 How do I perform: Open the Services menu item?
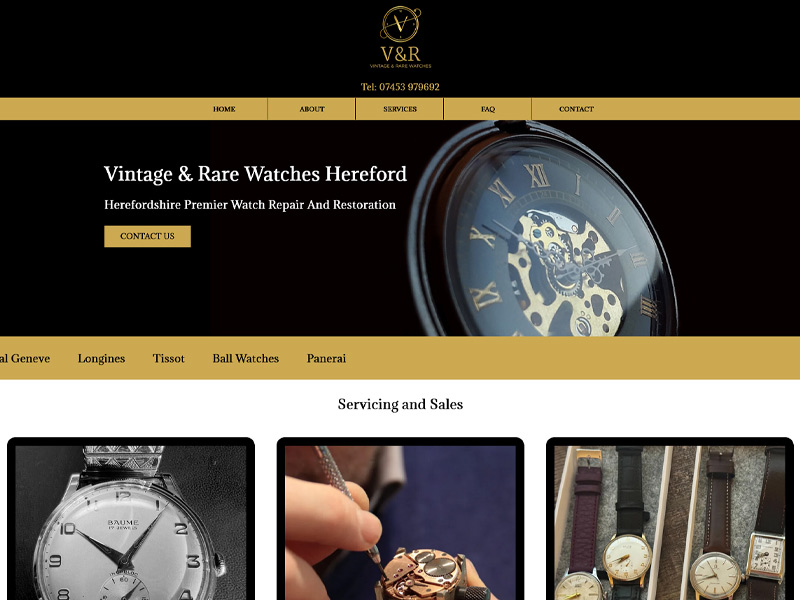click(400, 109)
